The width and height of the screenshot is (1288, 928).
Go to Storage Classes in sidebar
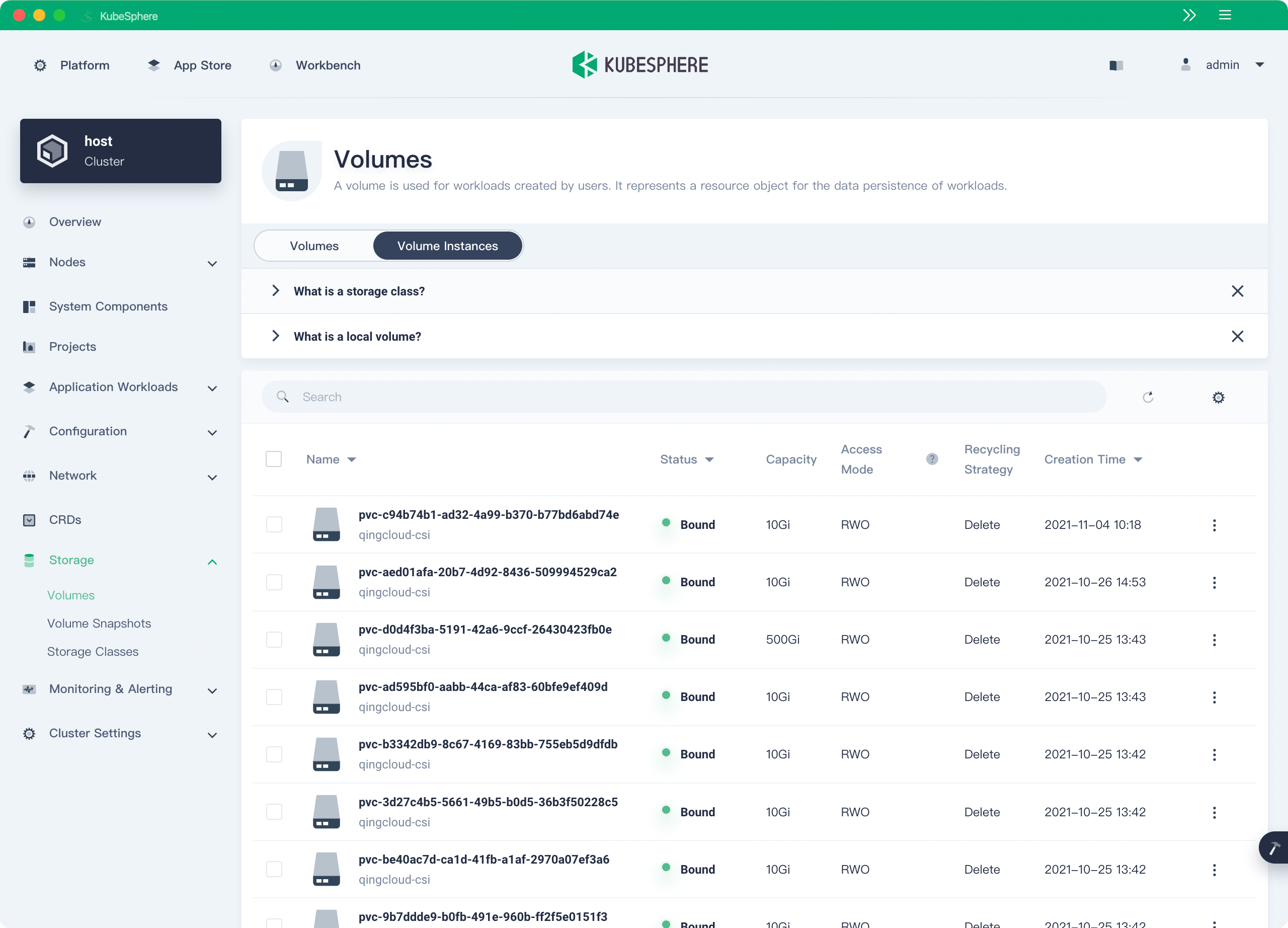[93, 651]
